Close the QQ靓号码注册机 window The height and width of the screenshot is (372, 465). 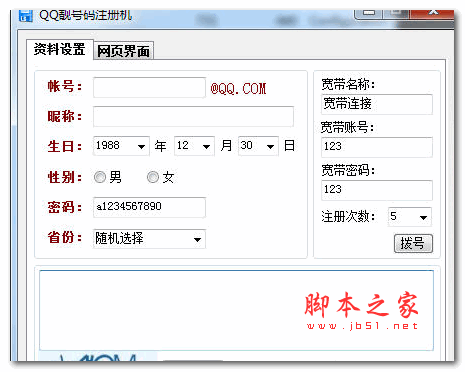tap(433, 13)
